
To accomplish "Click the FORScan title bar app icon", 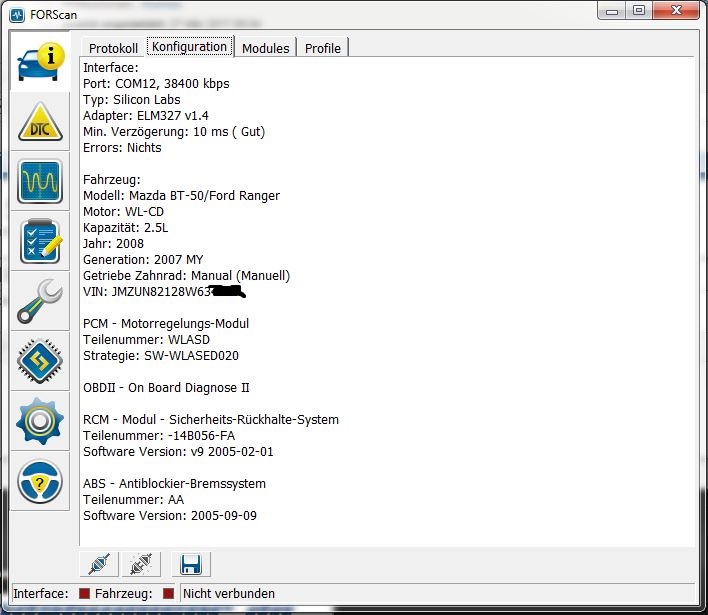I will [17, 15].
